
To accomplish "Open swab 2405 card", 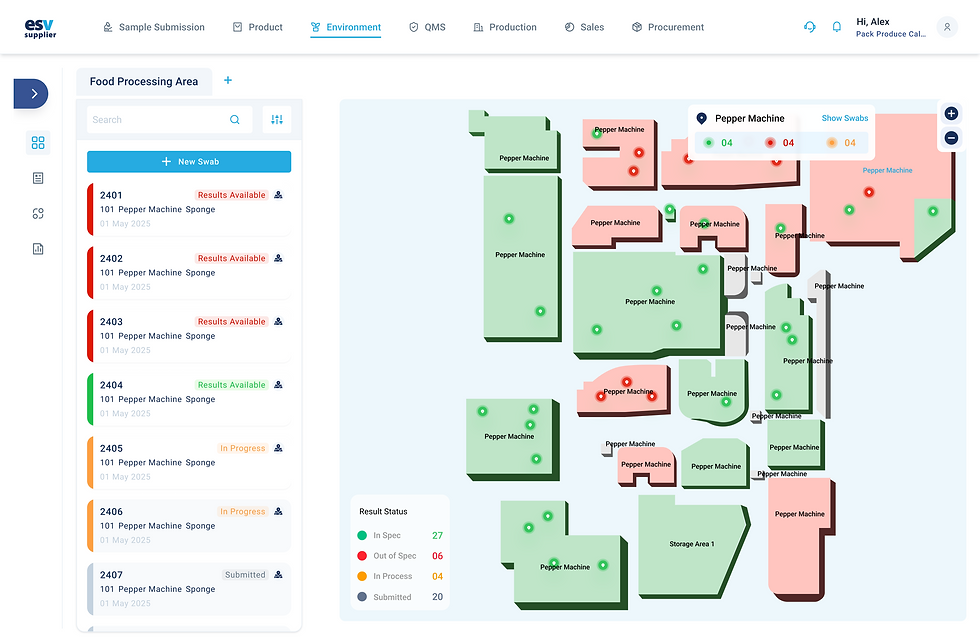I will tap(189, 463).
